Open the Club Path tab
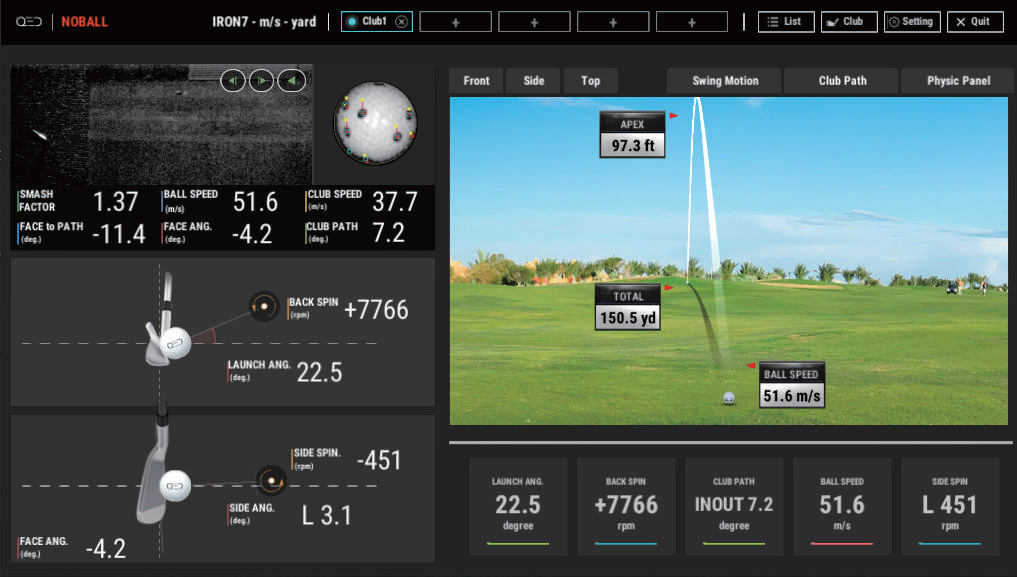 842,81
